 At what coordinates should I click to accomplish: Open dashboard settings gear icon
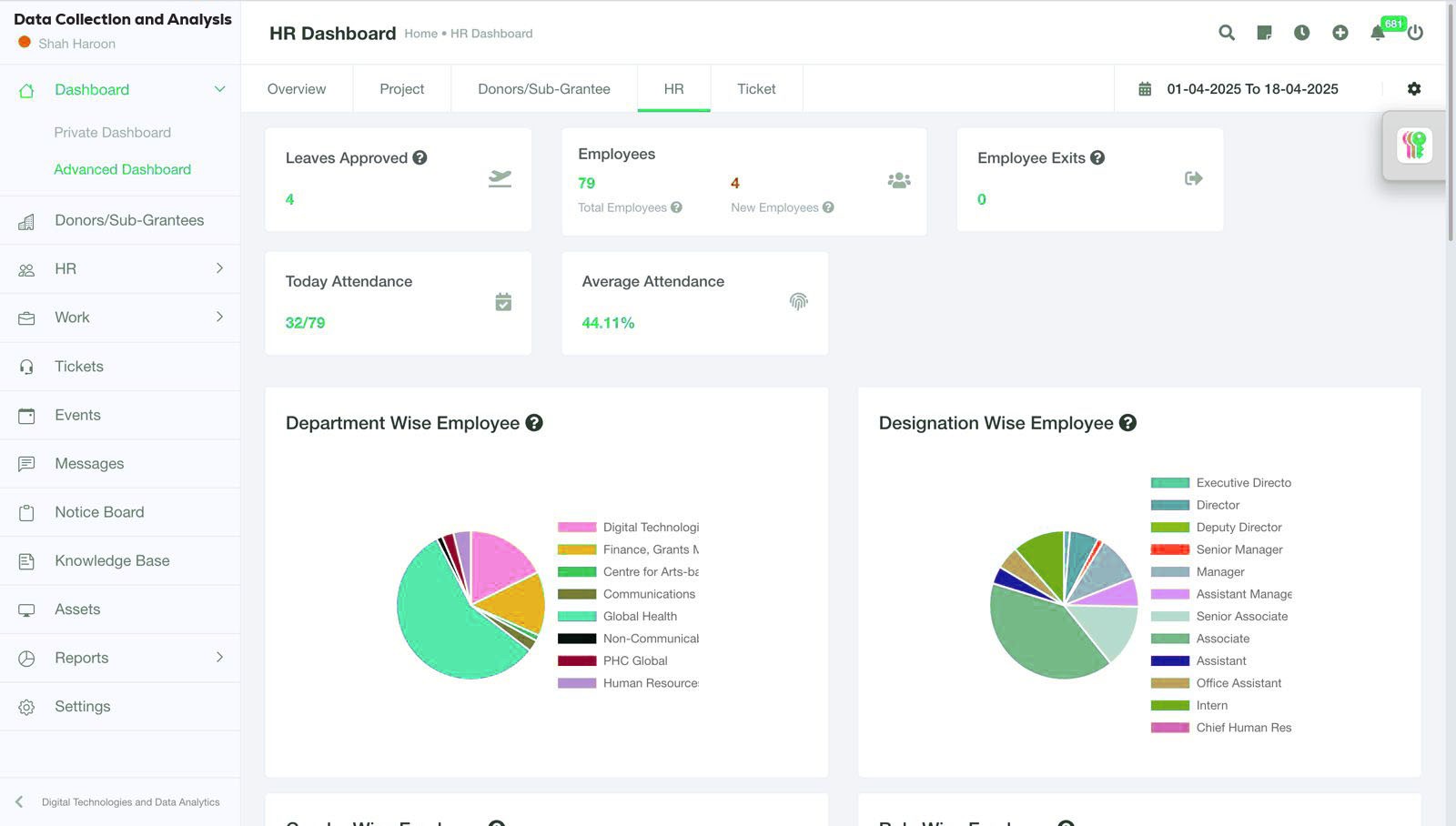tap(1414, 89)
